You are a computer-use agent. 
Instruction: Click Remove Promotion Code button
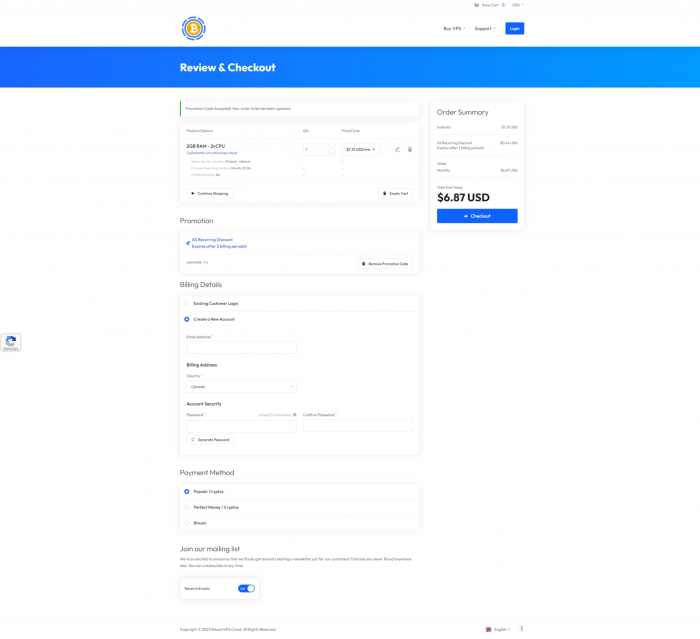385,263
